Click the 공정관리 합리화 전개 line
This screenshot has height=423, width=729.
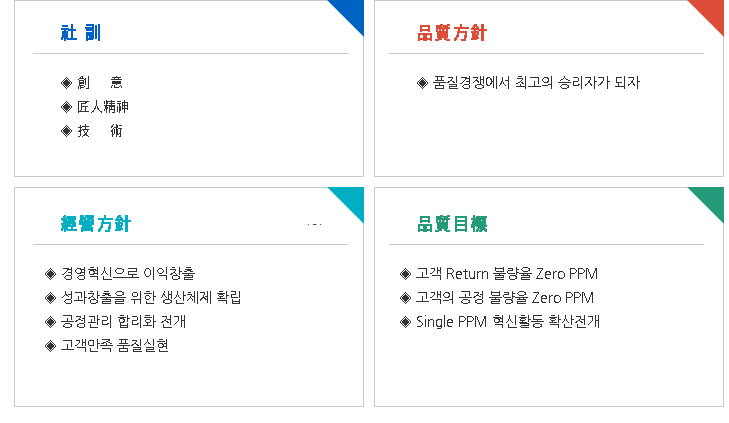pos(123,321)
